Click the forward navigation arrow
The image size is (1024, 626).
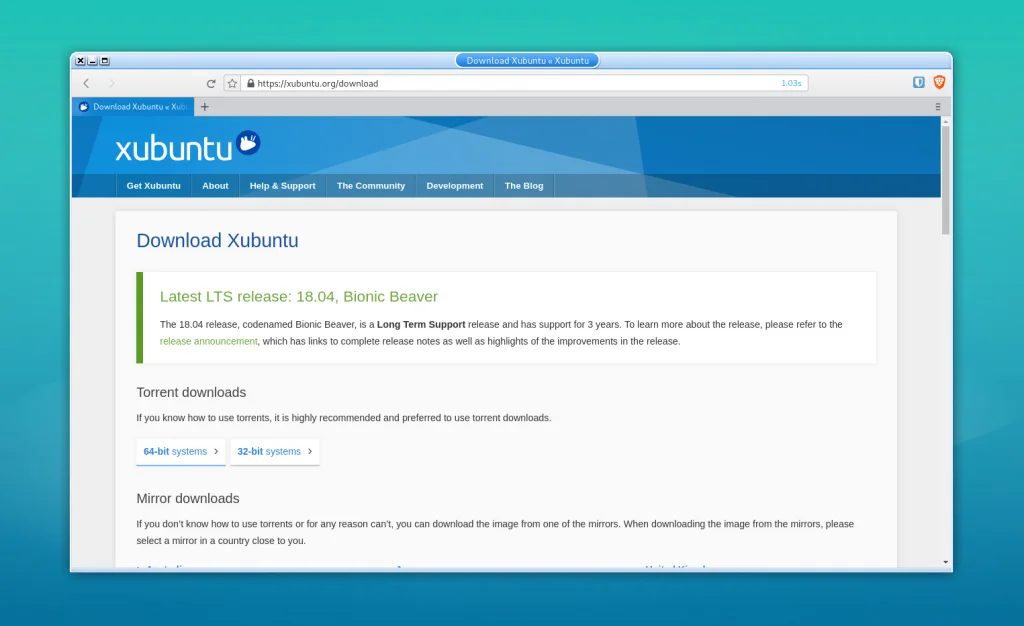(x=112, y=83)
